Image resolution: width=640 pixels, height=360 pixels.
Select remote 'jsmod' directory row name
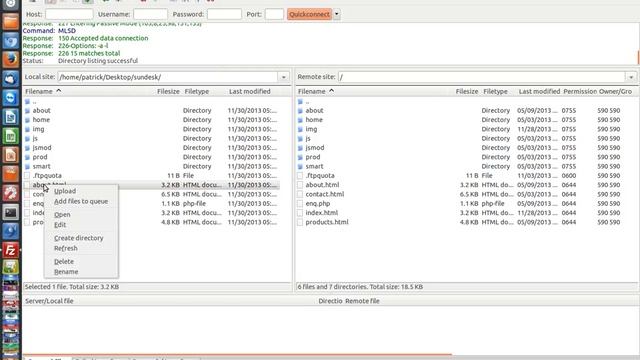[315, 148]
